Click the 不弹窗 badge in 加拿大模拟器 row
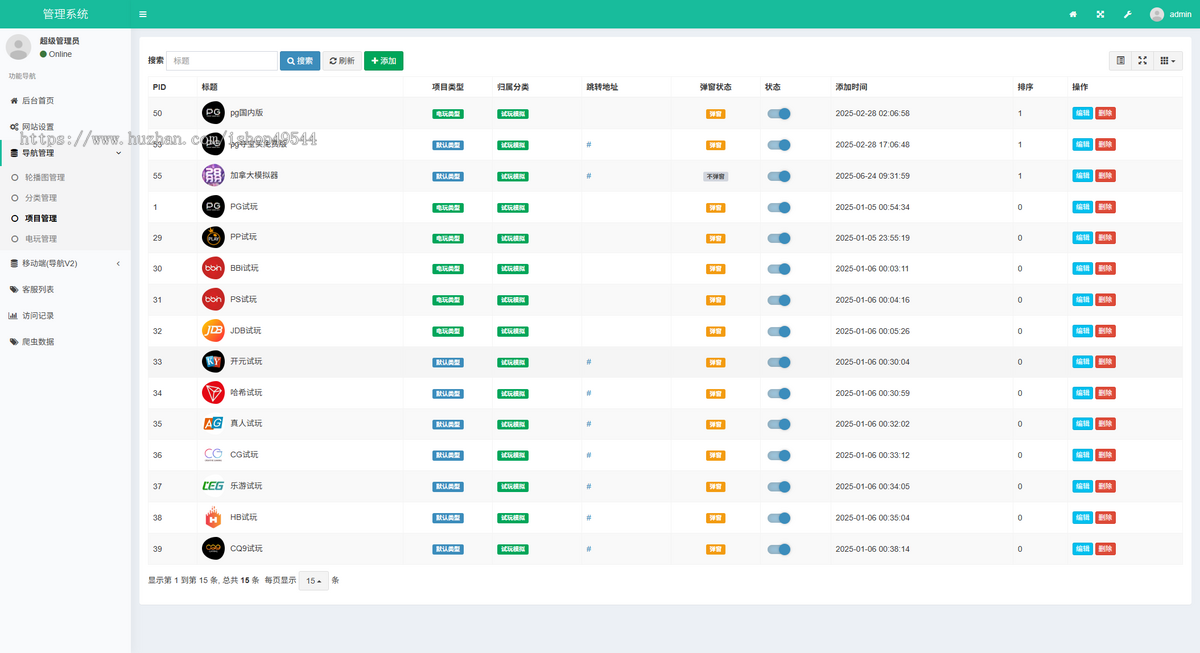This screenshot has width=1200, height=653. click(x=716, y=176)
